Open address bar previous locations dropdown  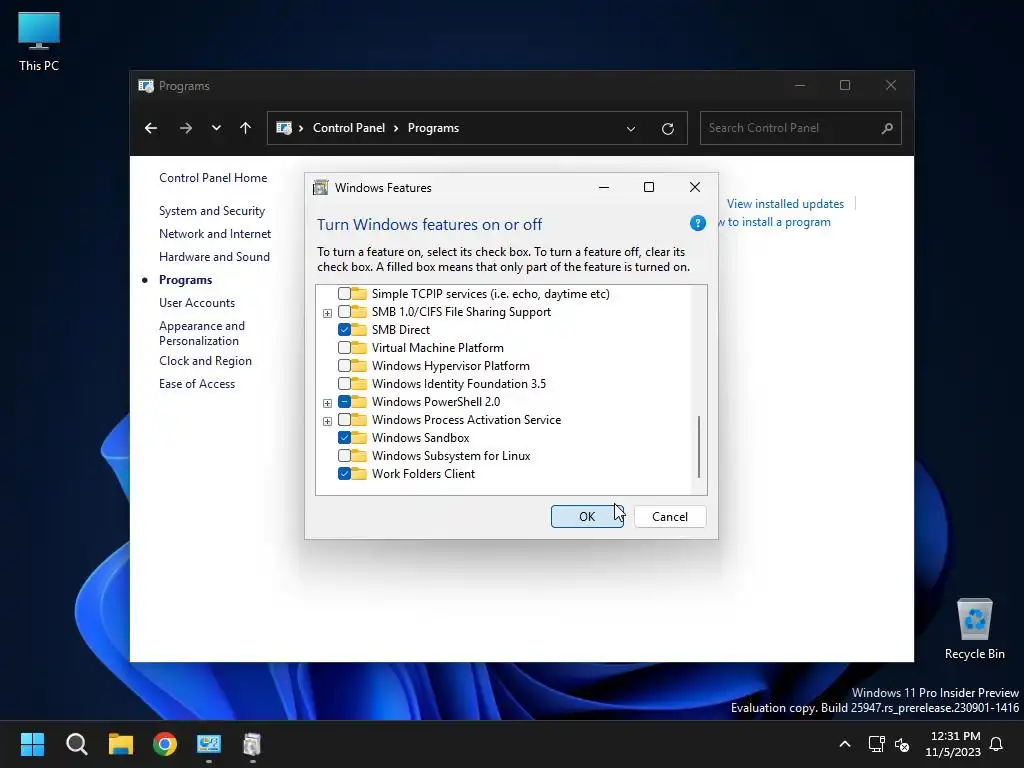click(631, 129)
